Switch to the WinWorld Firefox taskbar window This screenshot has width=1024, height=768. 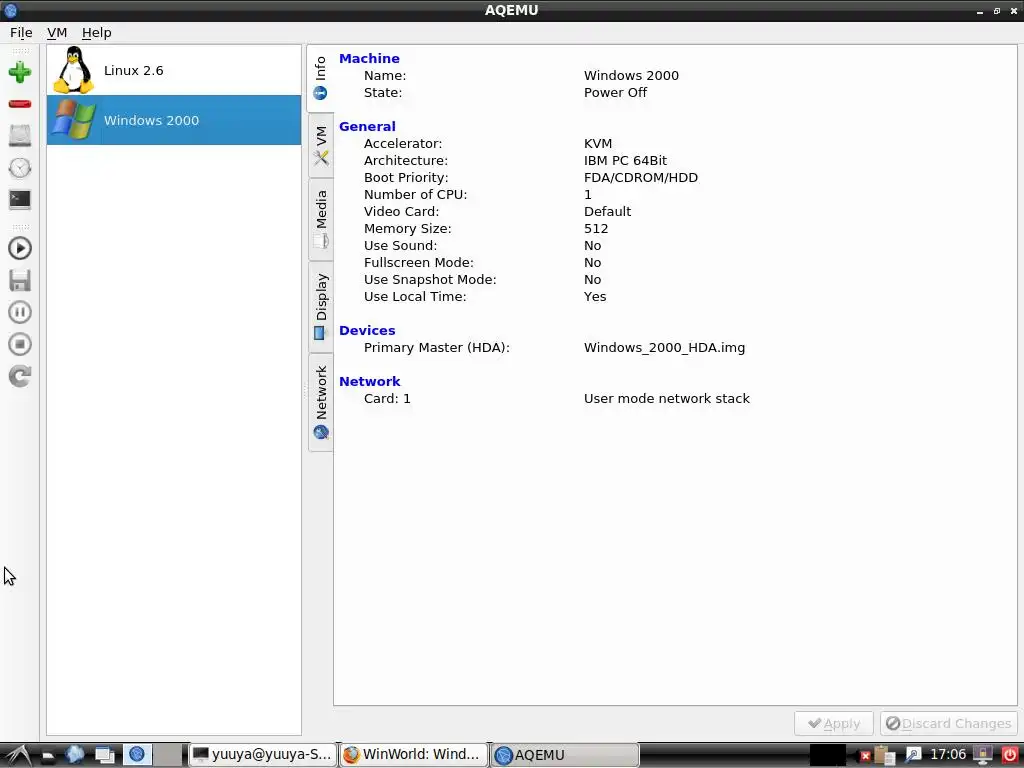coord(414,755)
